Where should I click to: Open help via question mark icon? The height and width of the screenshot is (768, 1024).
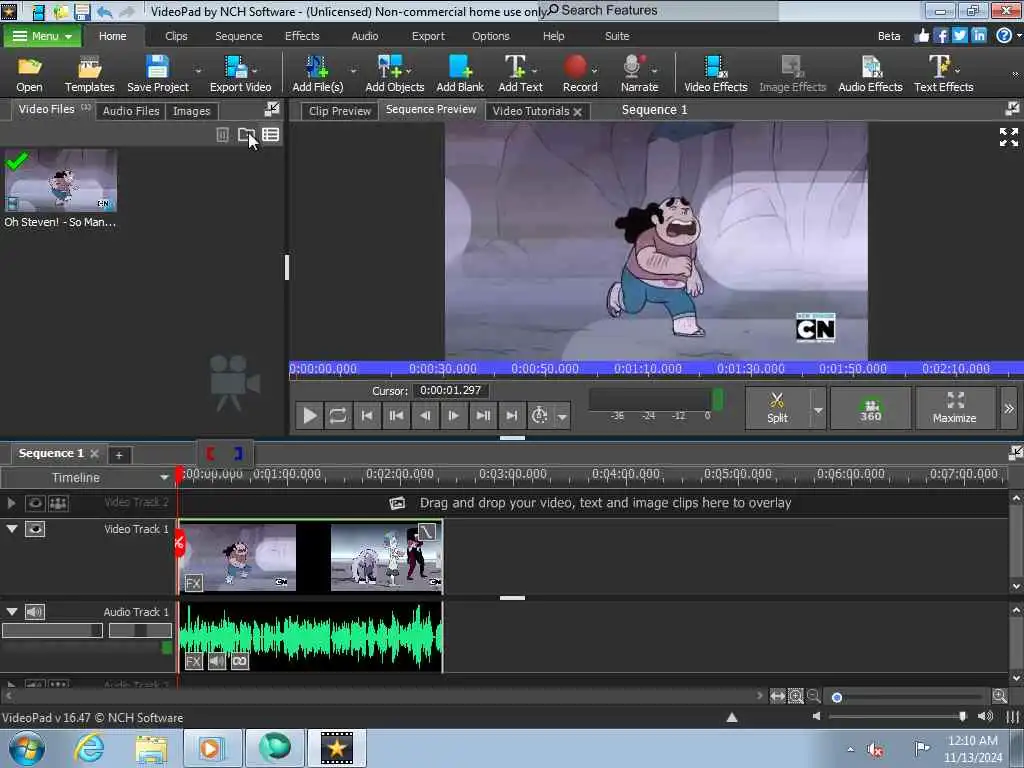pyautogui.click(x=1004, y=36)
